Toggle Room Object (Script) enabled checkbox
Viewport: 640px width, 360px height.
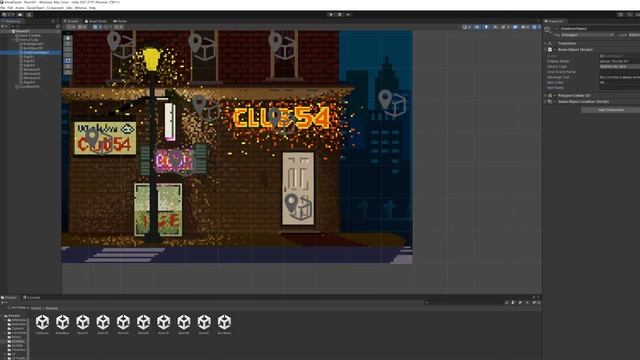coord(555,49)
